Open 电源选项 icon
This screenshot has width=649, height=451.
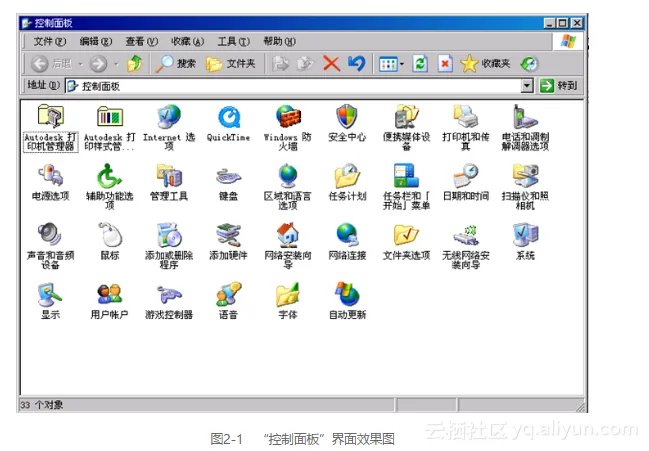click(50, 175)
